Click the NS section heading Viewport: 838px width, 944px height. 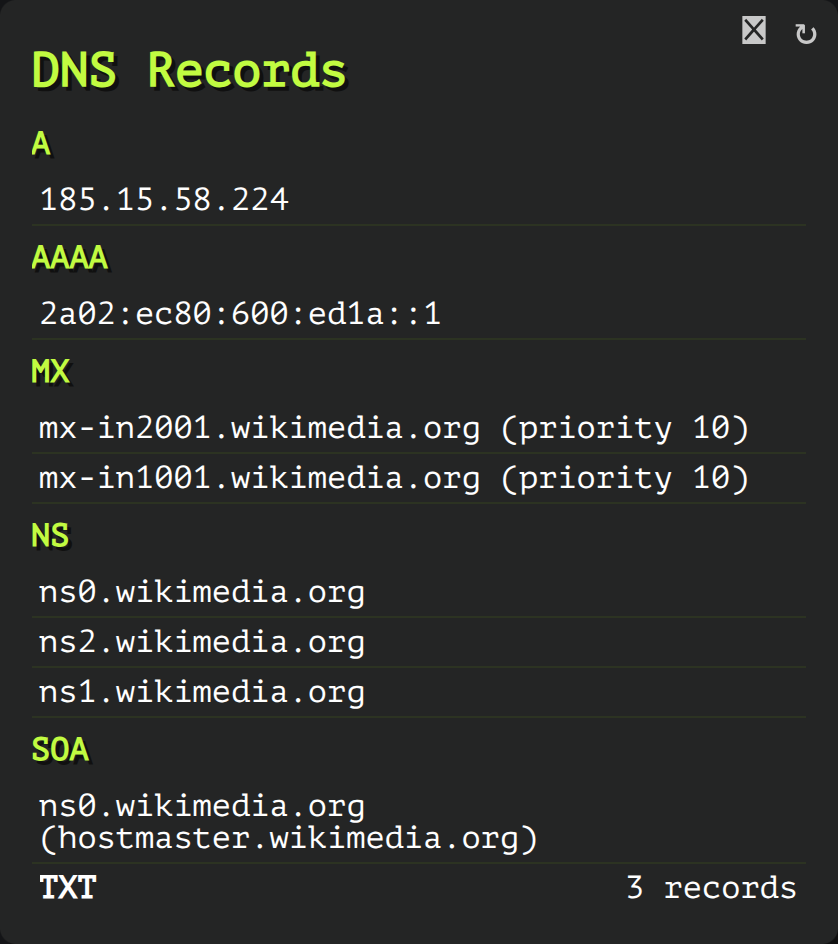[51, 535]
